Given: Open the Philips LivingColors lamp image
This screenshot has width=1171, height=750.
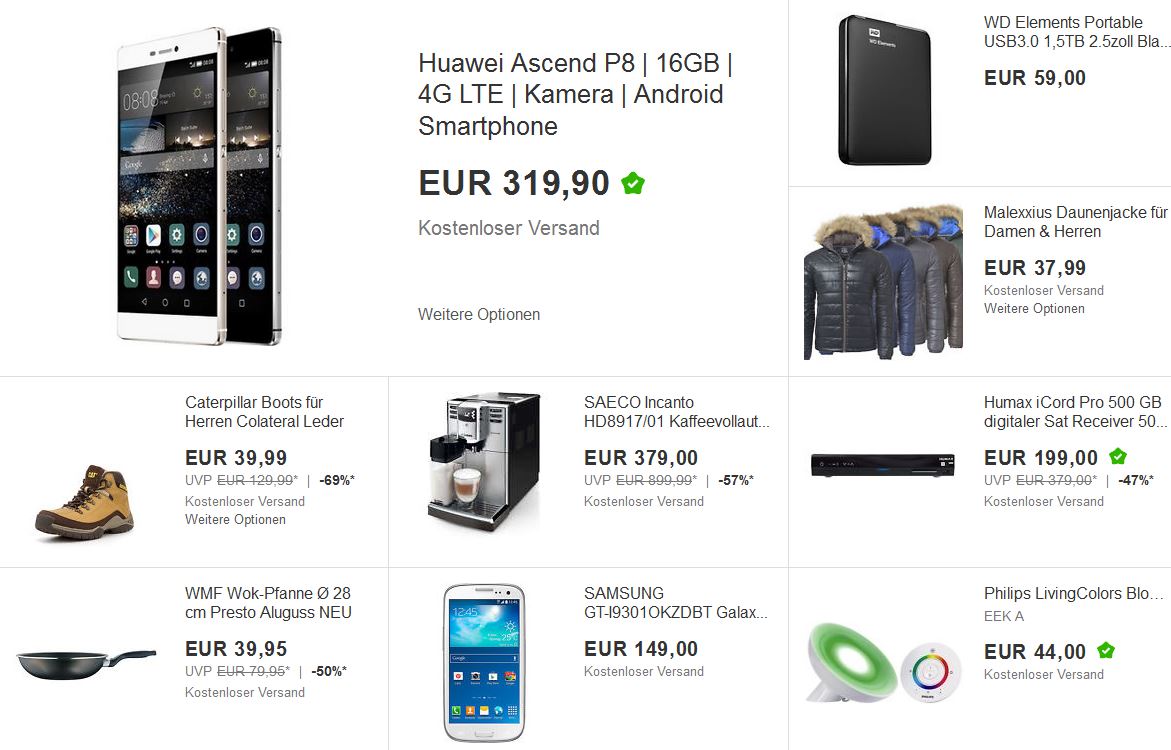Looking at the screenshot, I should [x=884, y=663].
